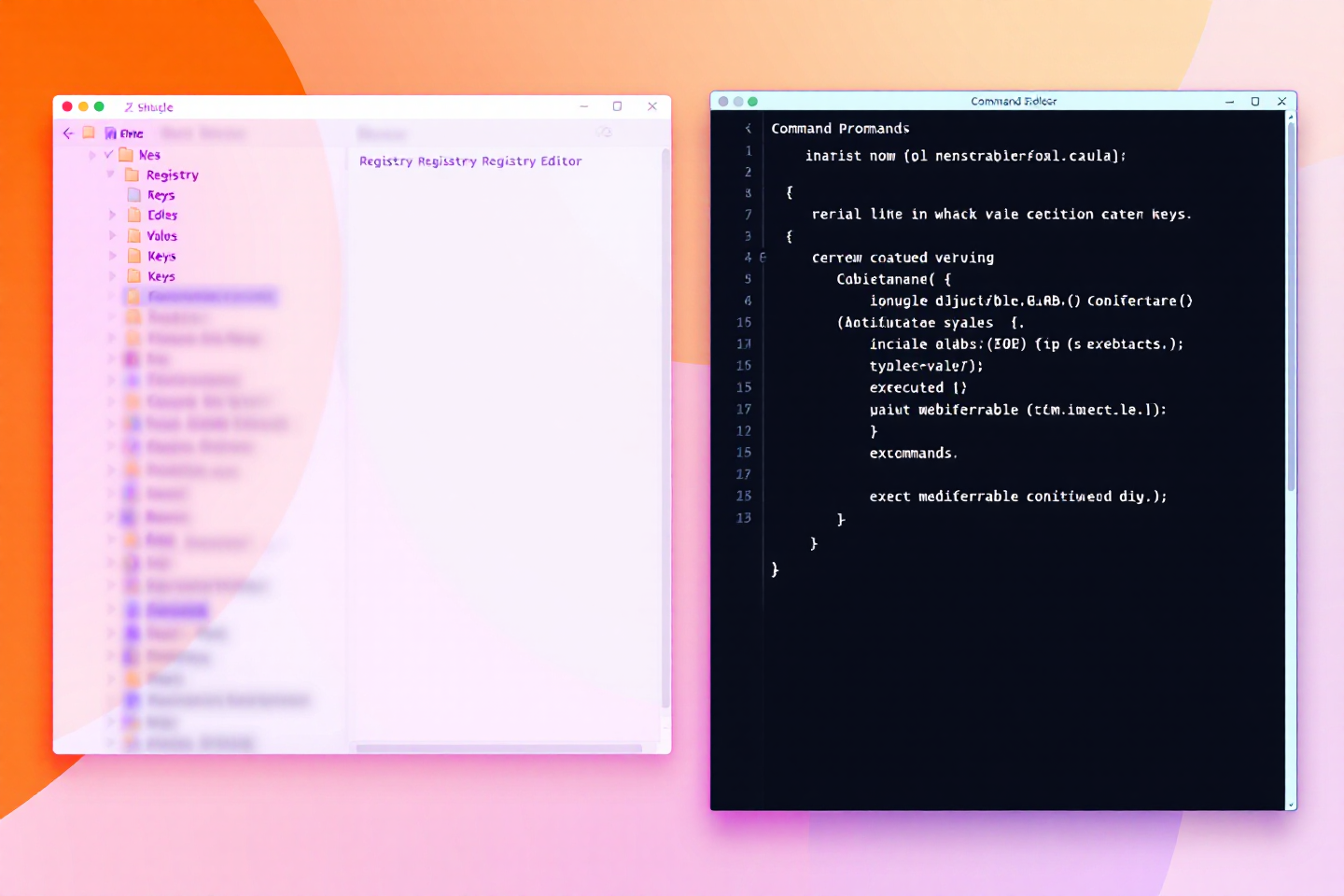Click the line 'rerial line in whack vale'
The height and width of the screenshot is (896, 1344).
tap(1001, 214)
